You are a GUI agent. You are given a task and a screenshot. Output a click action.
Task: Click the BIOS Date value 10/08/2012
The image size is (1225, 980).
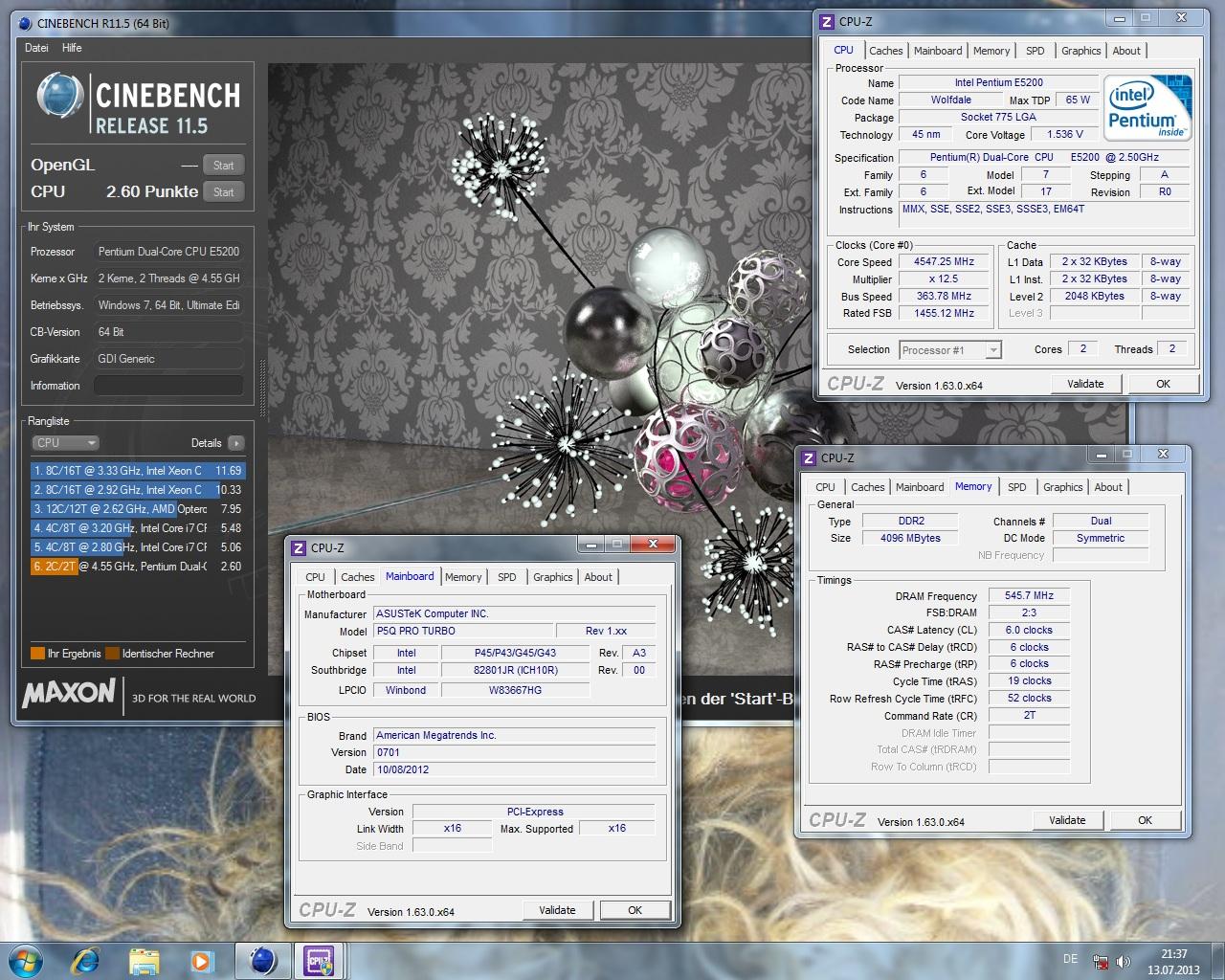click(515, 769)
